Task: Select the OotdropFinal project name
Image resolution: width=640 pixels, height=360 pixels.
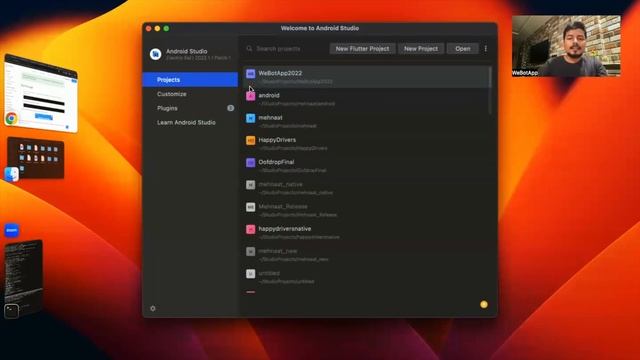Action: [x=276, y=162]
